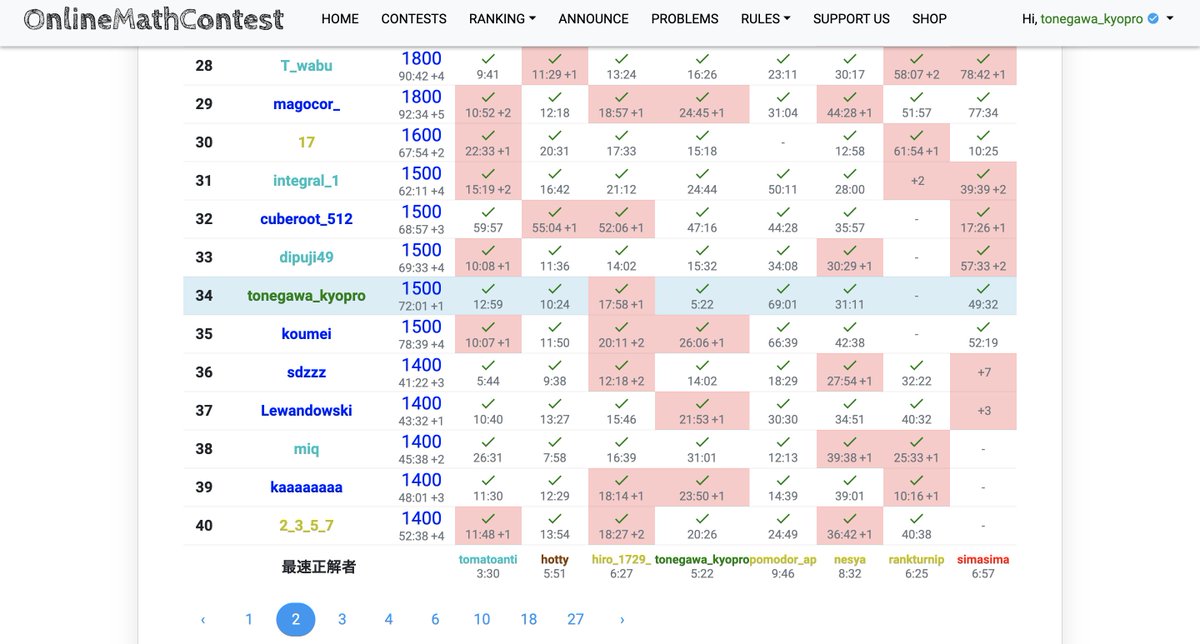Open the CONTESTS nav item
This screenshot has height=644, width=1200.
pyautogui.click(x=414, y=19)
